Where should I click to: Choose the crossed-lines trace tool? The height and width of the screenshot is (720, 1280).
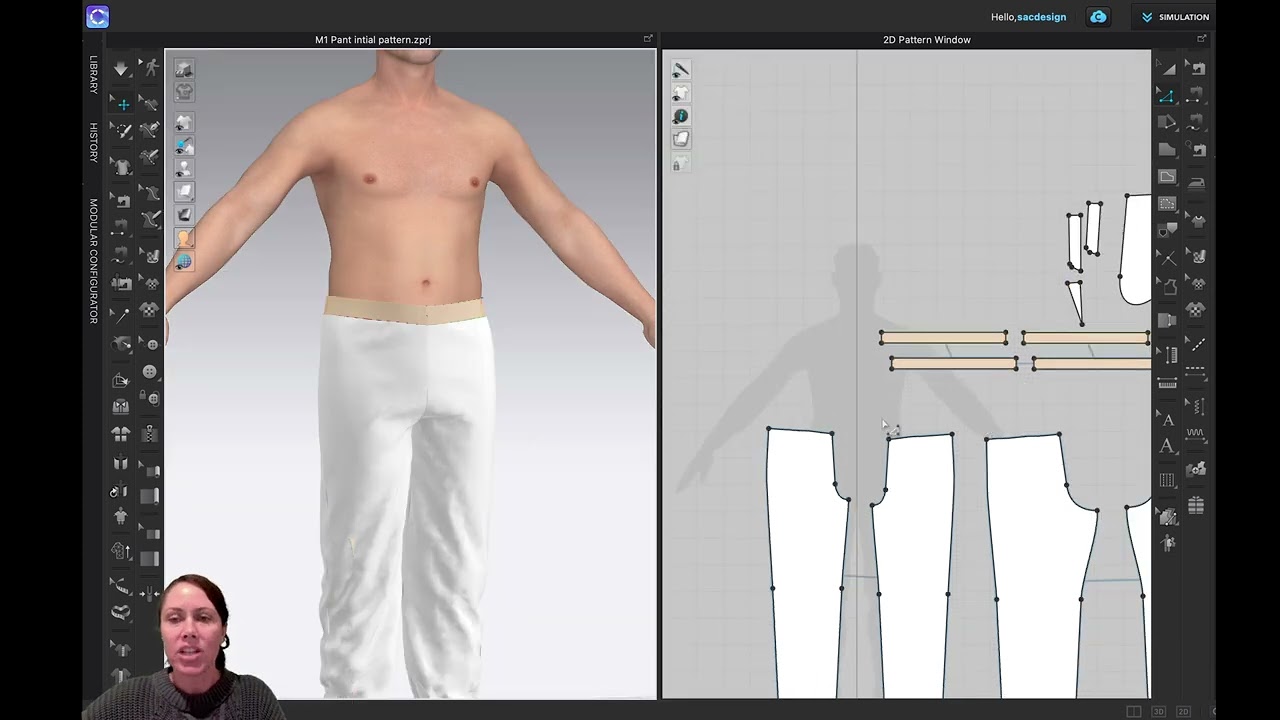(x=1167, y=258)
